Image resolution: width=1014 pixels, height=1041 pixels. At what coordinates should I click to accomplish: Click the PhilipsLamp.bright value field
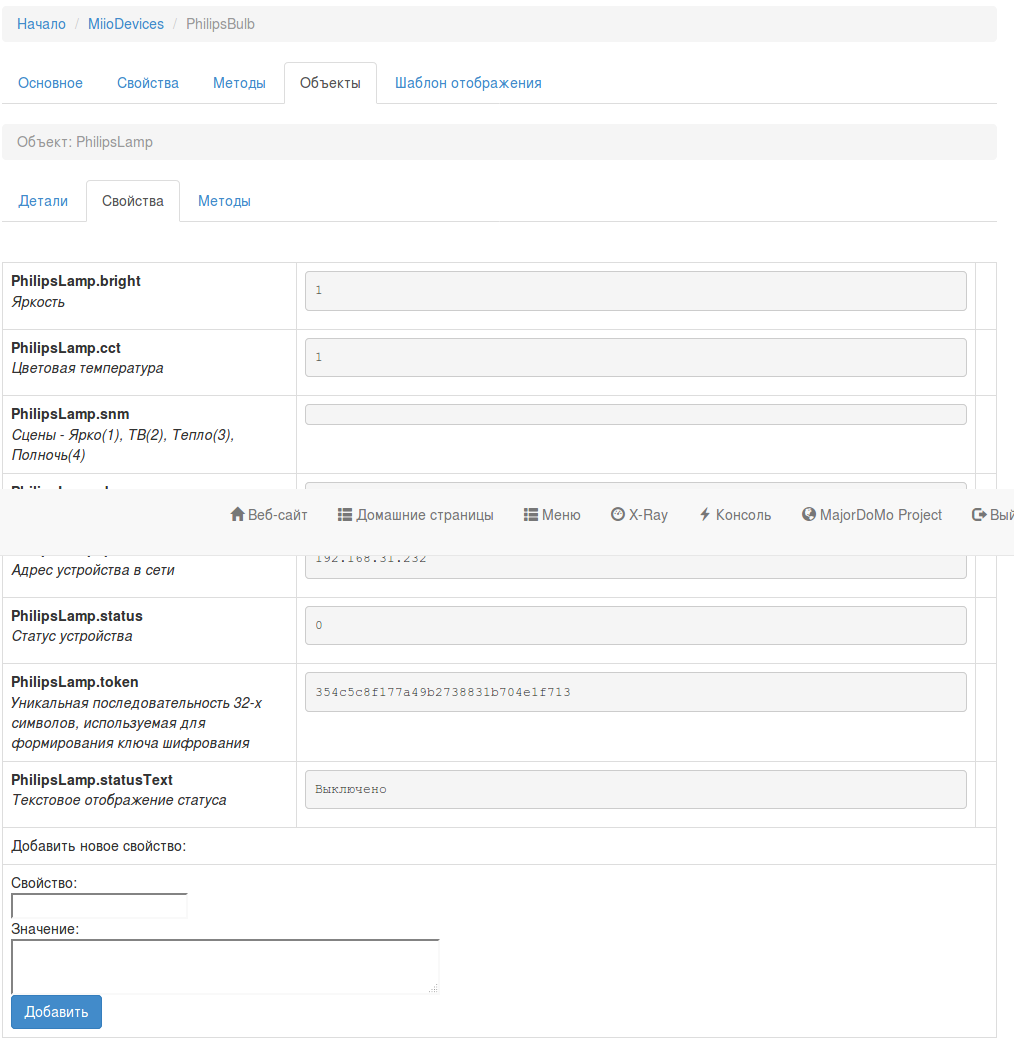coord(635,290)
